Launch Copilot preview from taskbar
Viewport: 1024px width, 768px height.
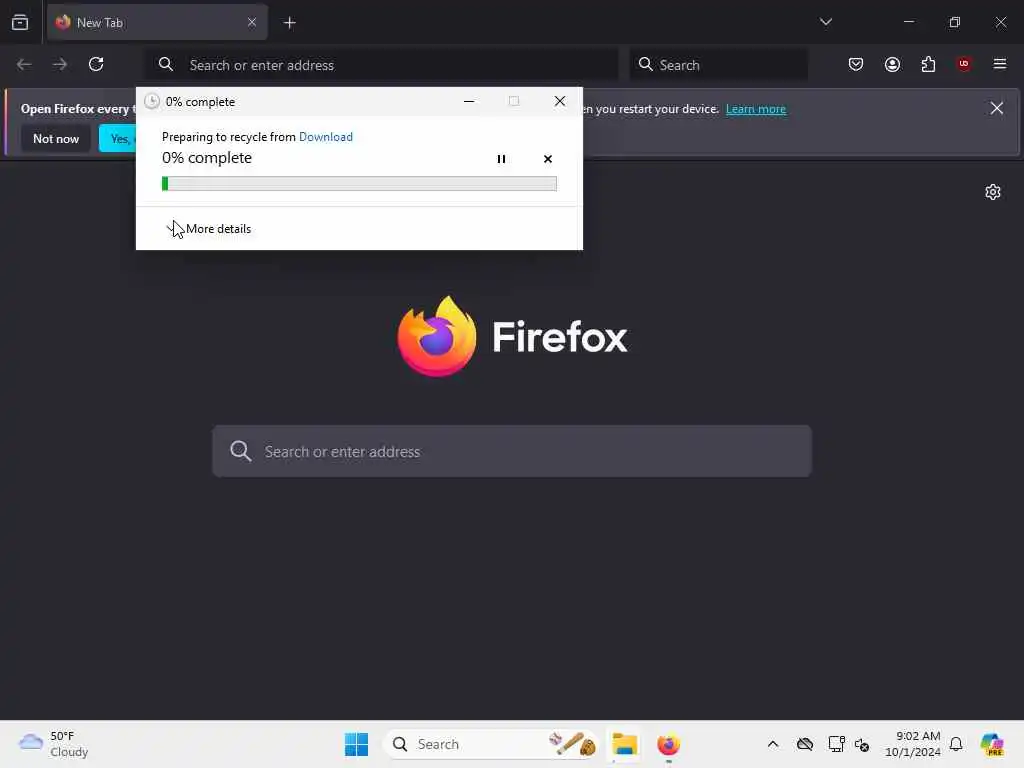tap(991, 744)
